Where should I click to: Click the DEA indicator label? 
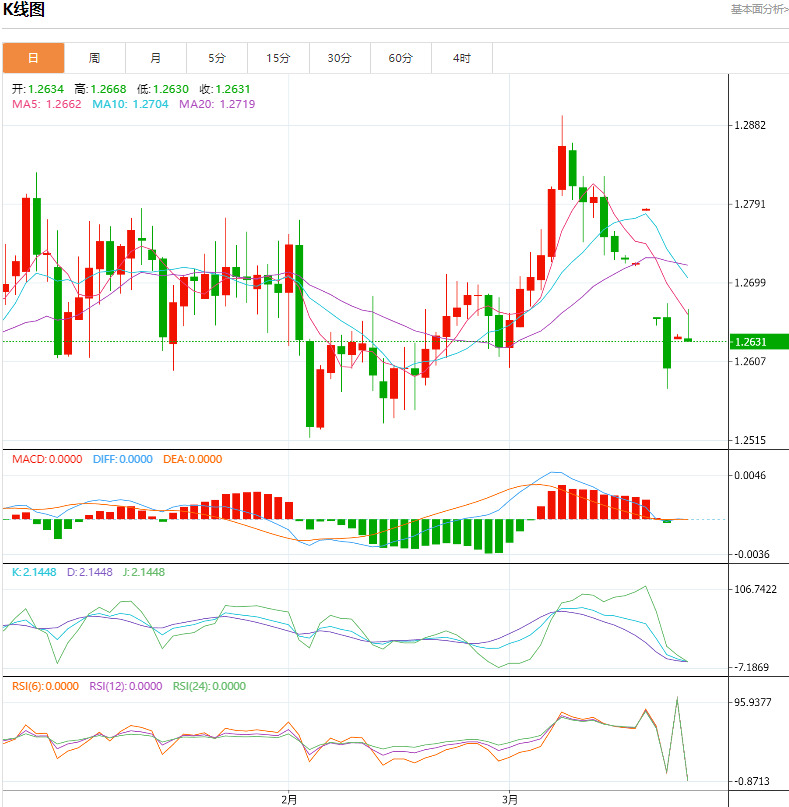(192, 460)
